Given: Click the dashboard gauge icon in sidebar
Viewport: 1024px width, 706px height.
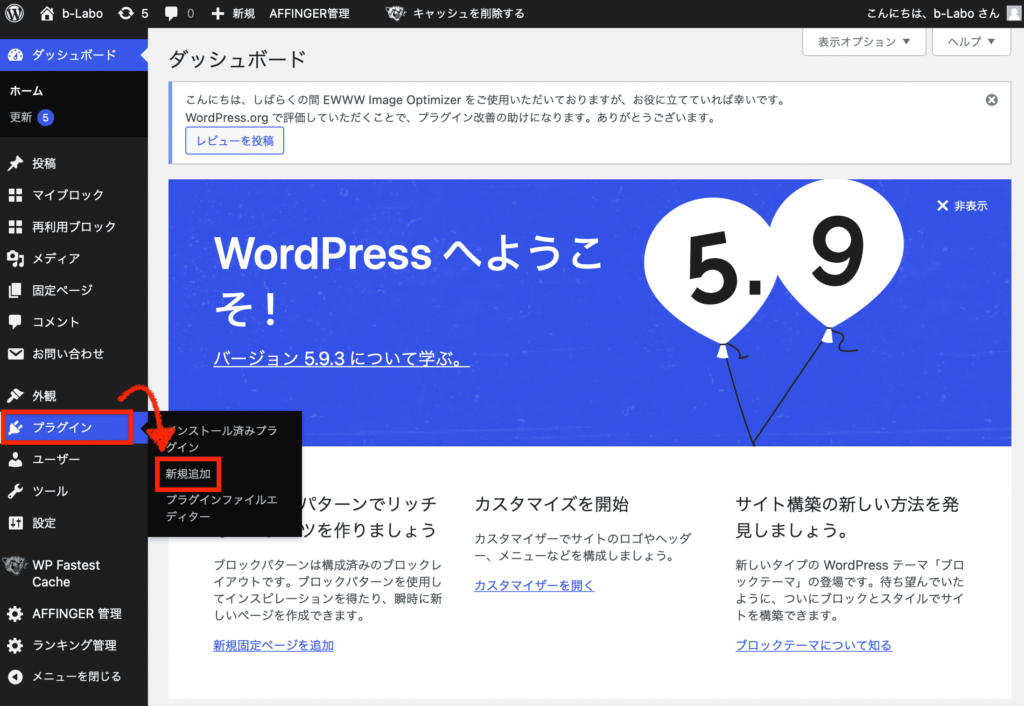Looking at the screenshot, I should tap(15, 56).
